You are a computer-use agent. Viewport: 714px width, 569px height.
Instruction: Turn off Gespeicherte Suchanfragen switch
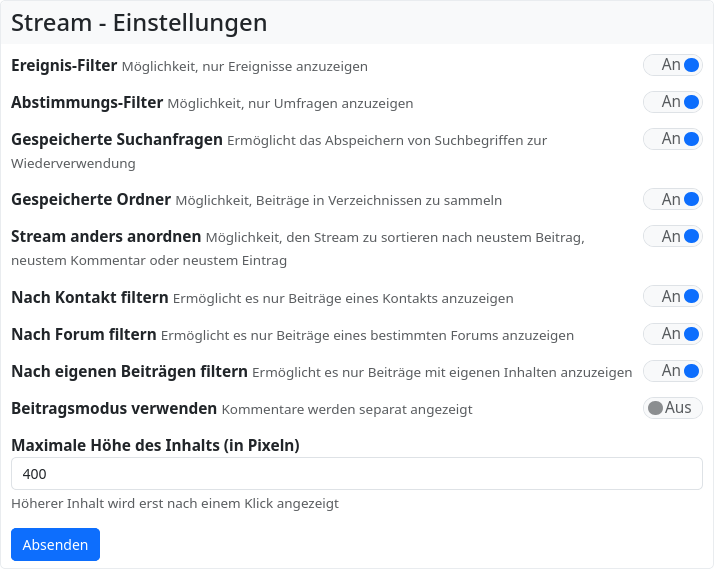click(673, 139)
